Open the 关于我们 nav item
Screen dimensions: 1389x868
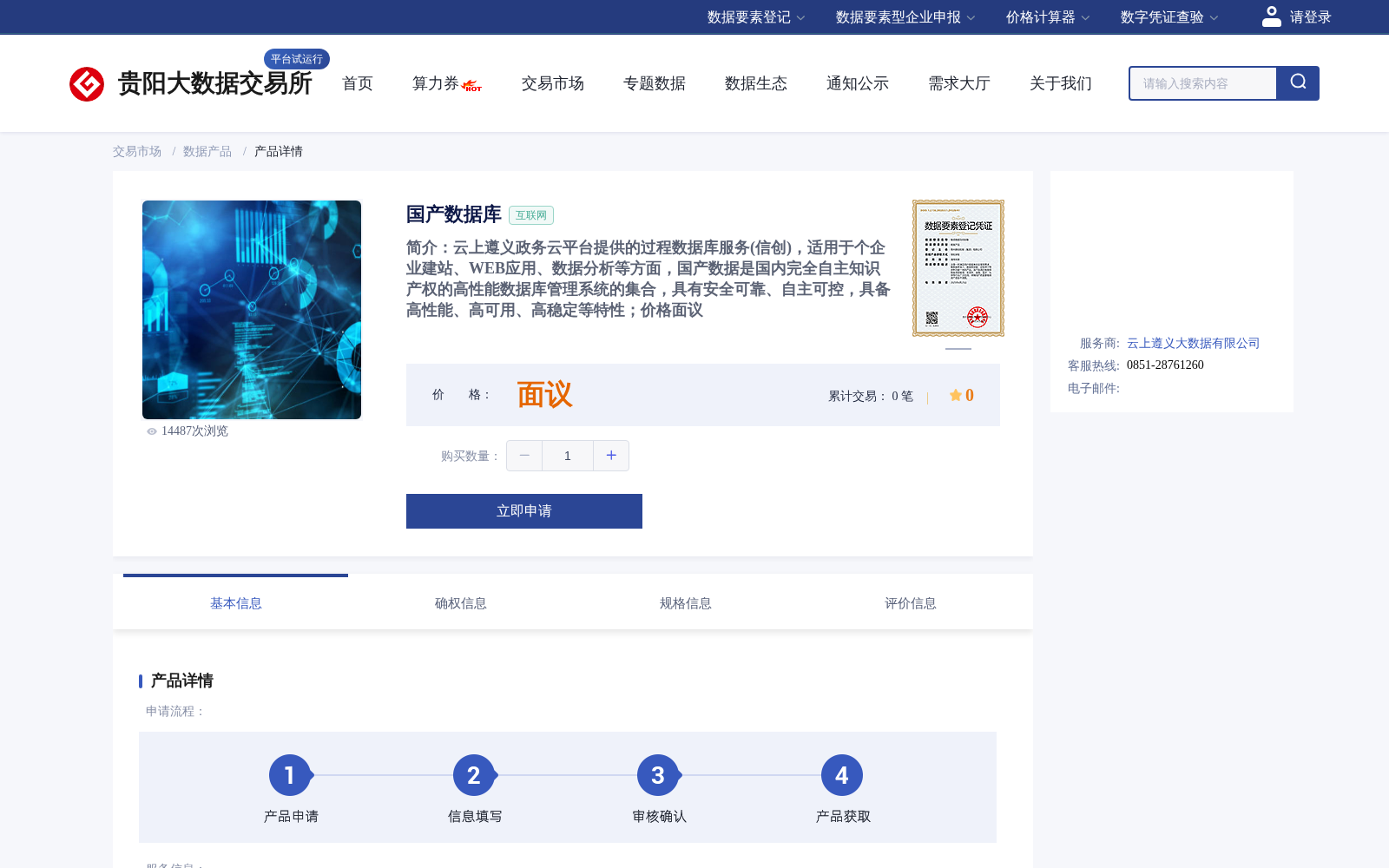(1061, 83)
